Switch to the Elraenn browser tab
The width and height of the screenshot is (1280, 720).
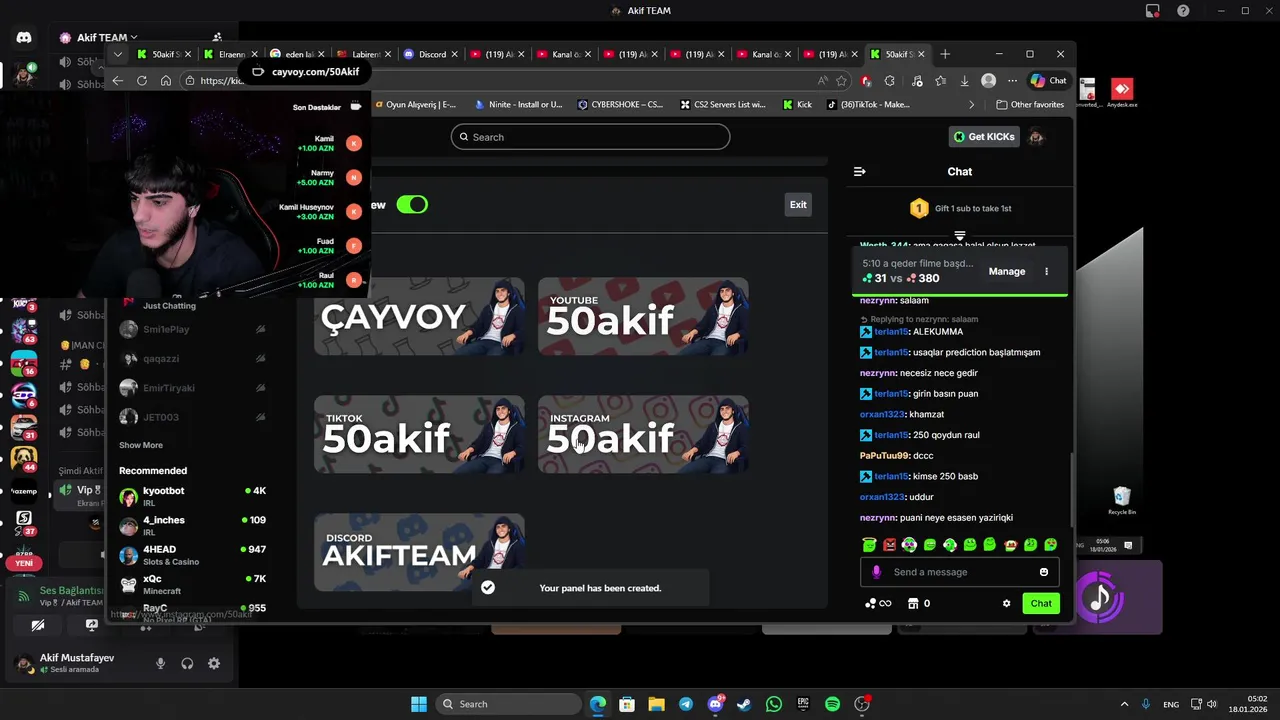[x=231, y=54]
